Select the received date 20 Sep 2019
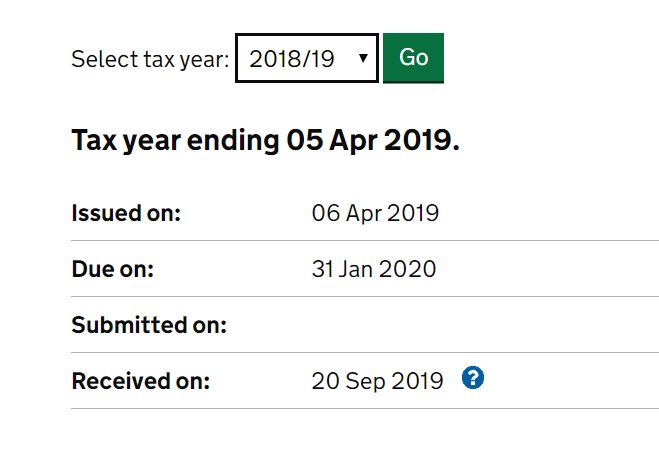Image resolution: width=659 pixels, height=456 pixels. (377, 381)
